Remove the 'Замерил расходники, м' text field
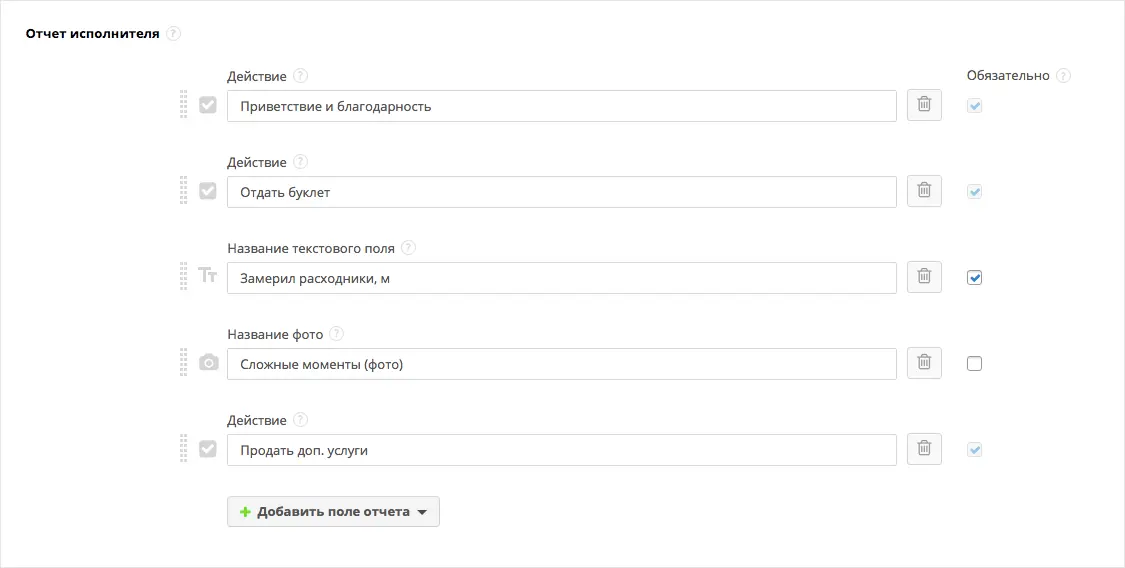The image size is (1125, 568). [924, 278]
